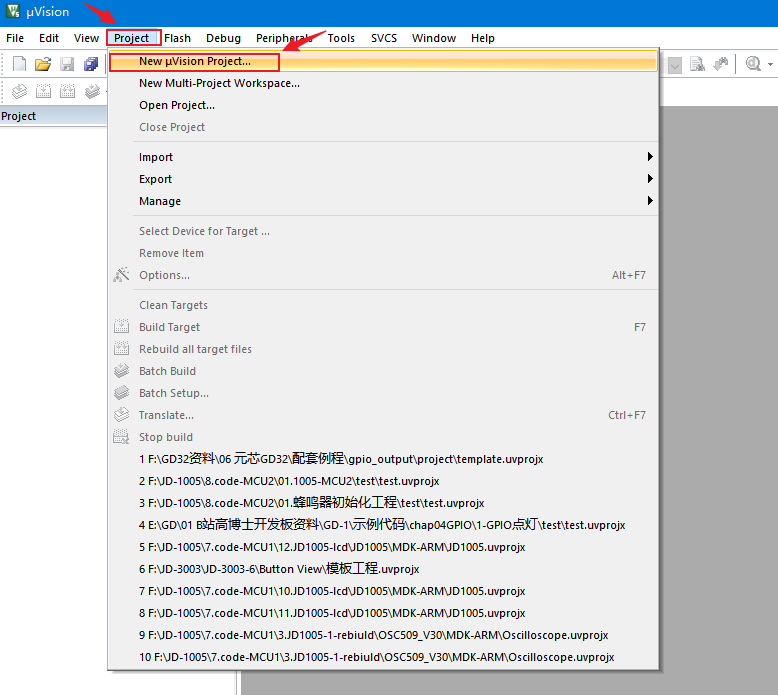Click the Batch Setup menu icon
The width and height of the screenshot is (778, 695).
tap(121, 393)
